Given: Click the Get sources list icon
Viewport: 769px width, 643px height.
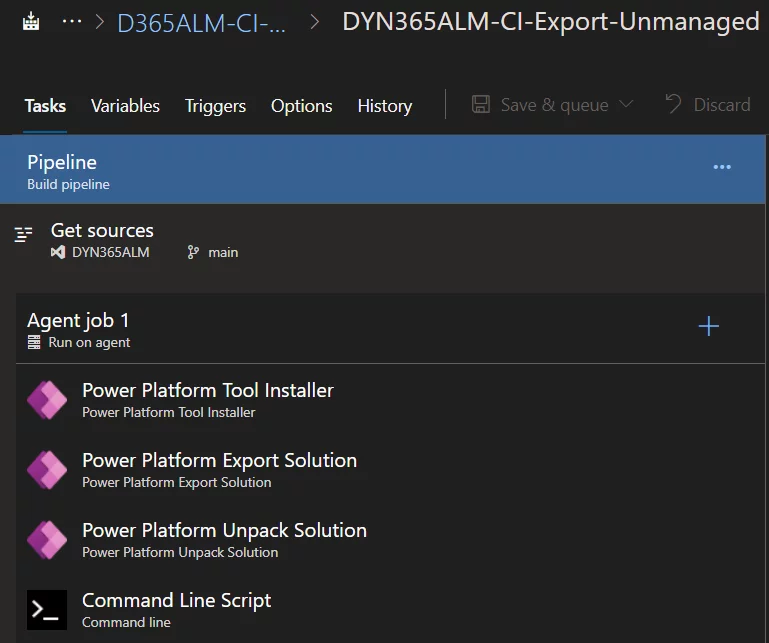Looking at the screenshot, I should 23,234.
